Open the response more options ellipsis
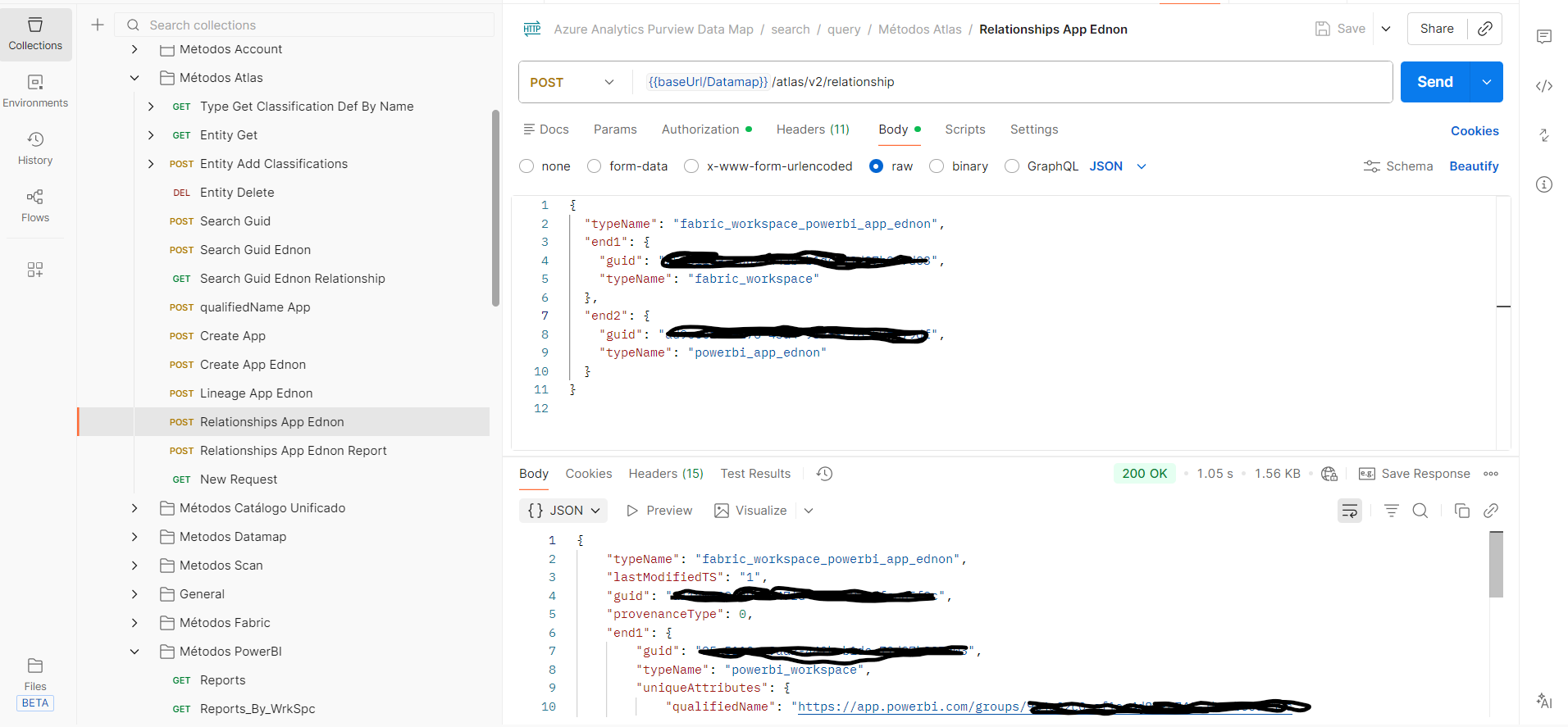This screenshot has width=1568, height=727. point(1491,474)
